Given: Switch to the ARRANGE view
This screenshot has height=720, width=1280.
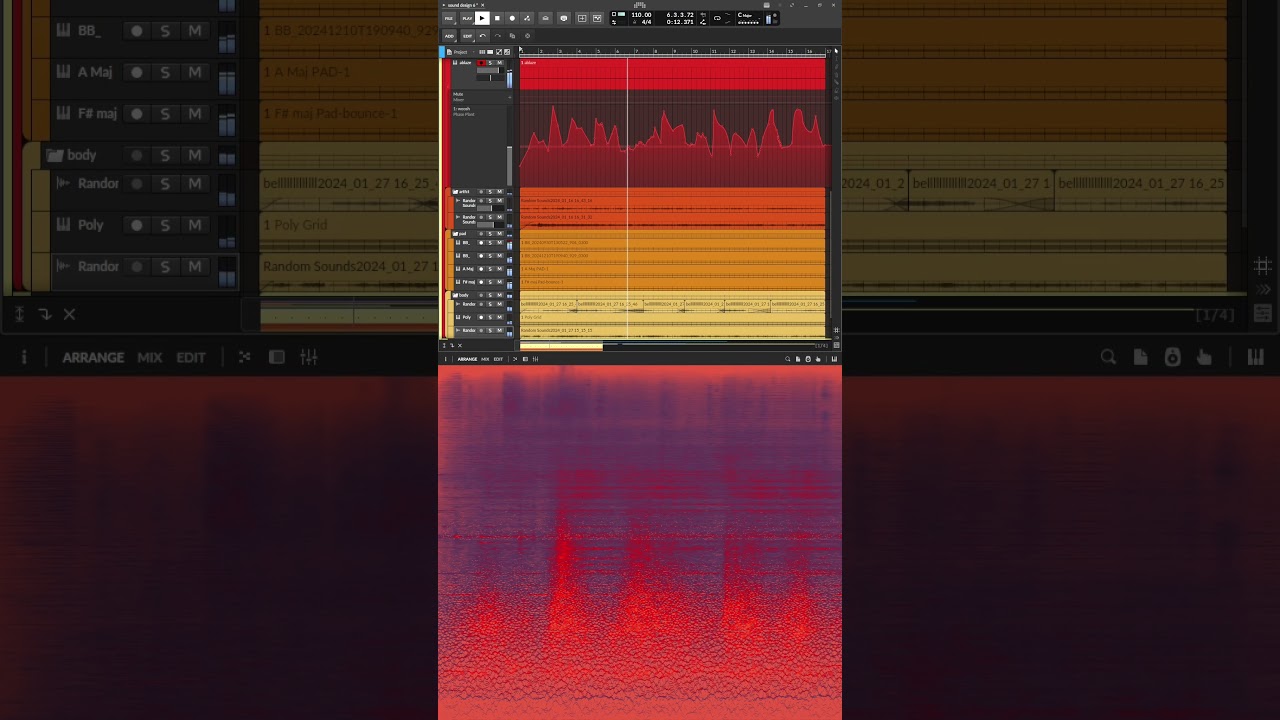Looking at the screenshot, I should (x=467, y=359).
